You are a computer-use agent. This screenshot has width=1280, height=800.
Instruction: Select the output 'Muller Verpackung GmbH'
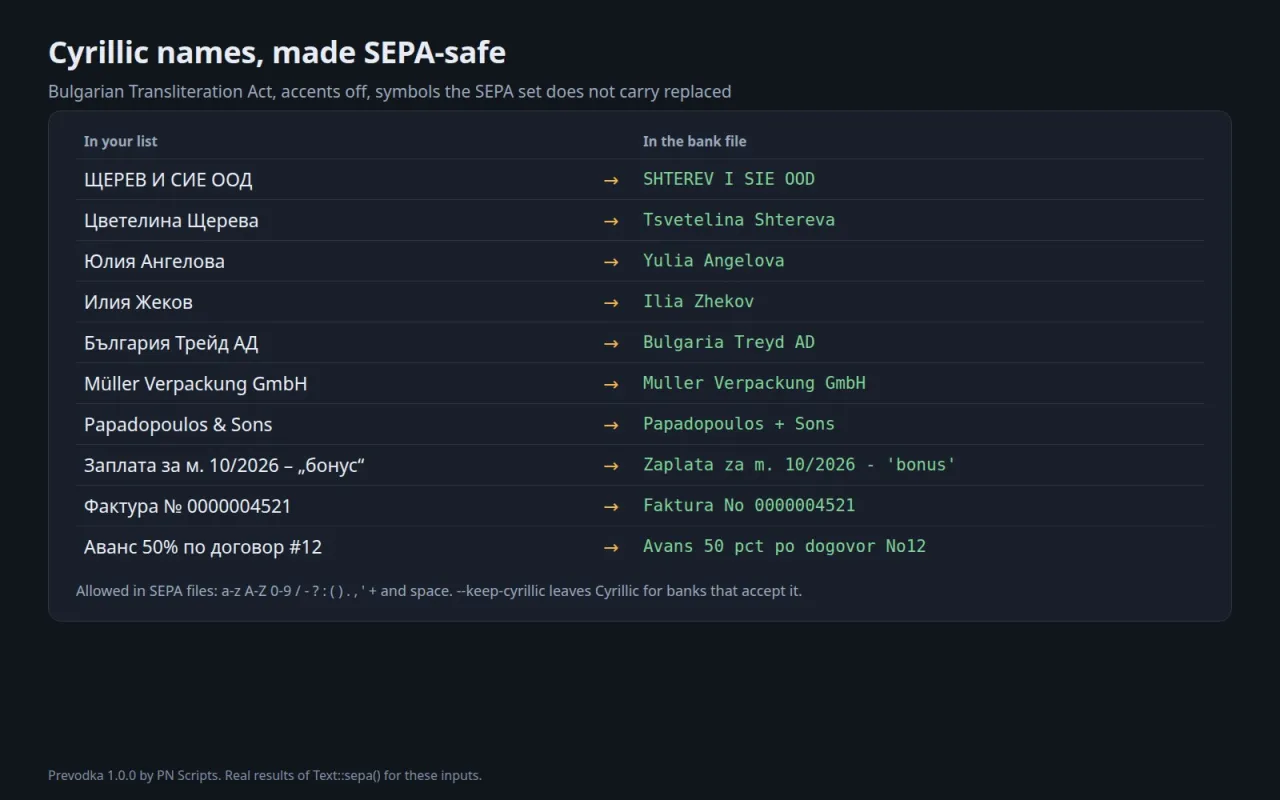pyautogui.click(x=754, y=383)
